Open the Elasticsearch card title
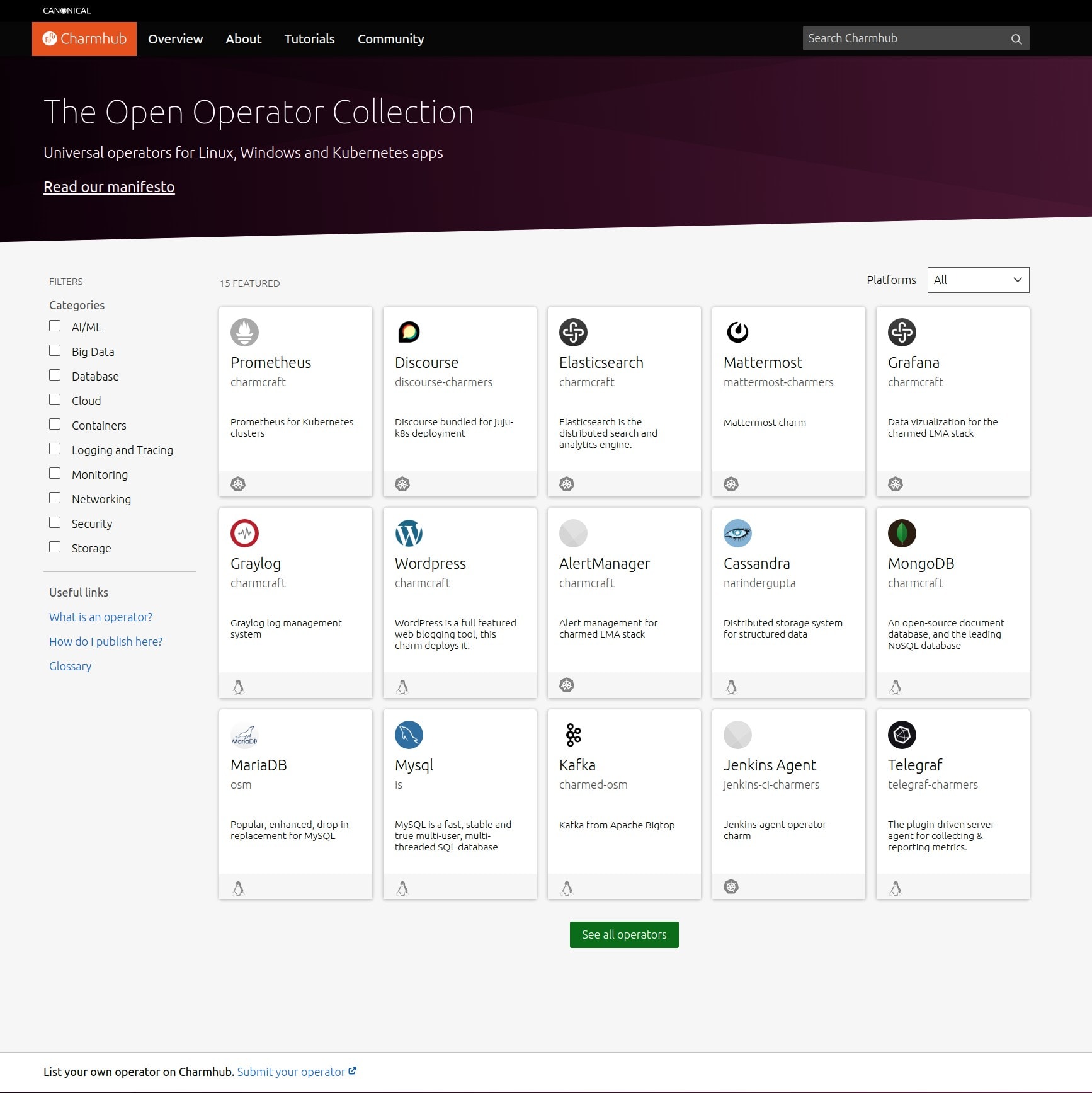The height and width of the screenshot is (1093, 1092). [x=601, y=363]
